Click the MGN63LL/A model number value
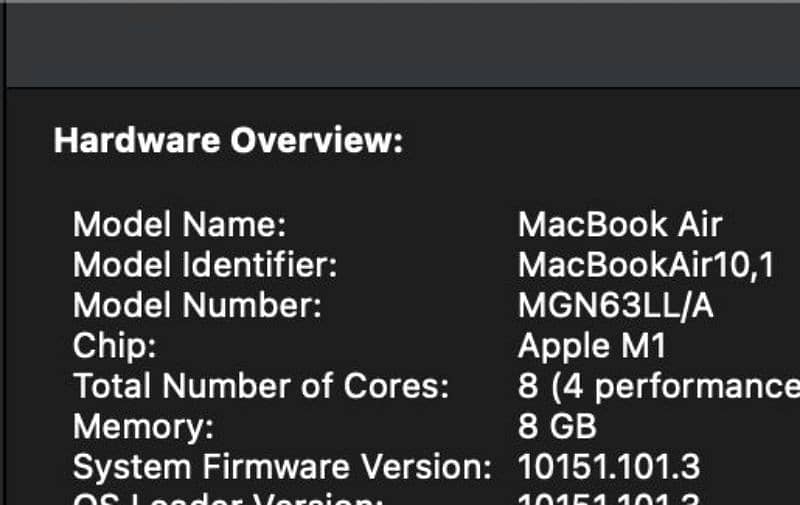Viewport: 800px width, 505px height. pos(615,306)
